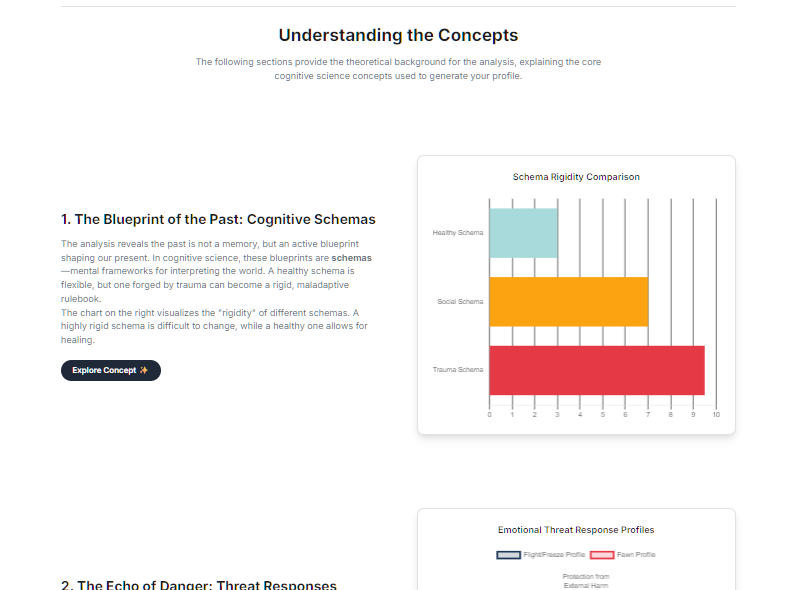Screen dimensions: 787x590
Task: Click the teal Healthy Schema bar
Action: pos(523,233)
